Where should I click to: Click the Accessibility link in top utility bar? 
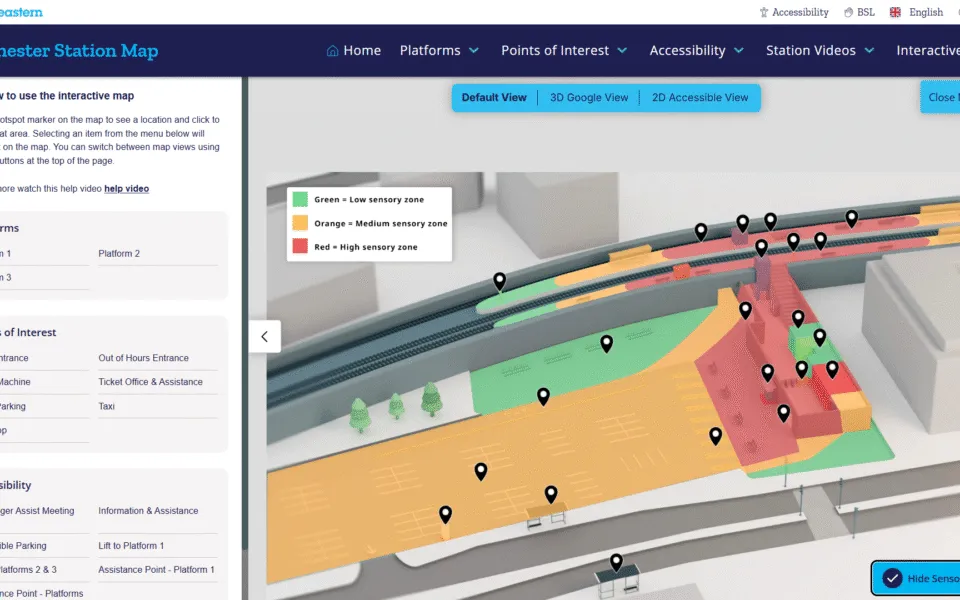tap(800, 12)
